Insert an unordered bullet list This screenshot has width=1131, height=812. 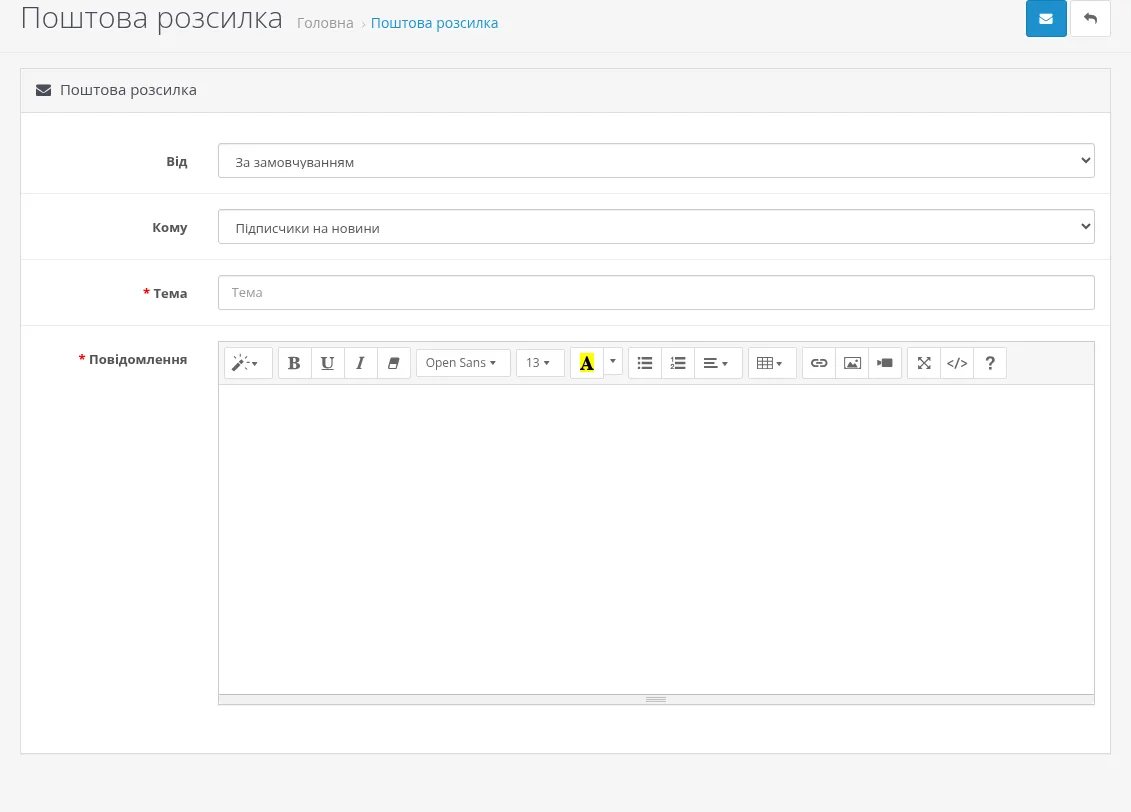pyautogui.click(x=645, y=363)
